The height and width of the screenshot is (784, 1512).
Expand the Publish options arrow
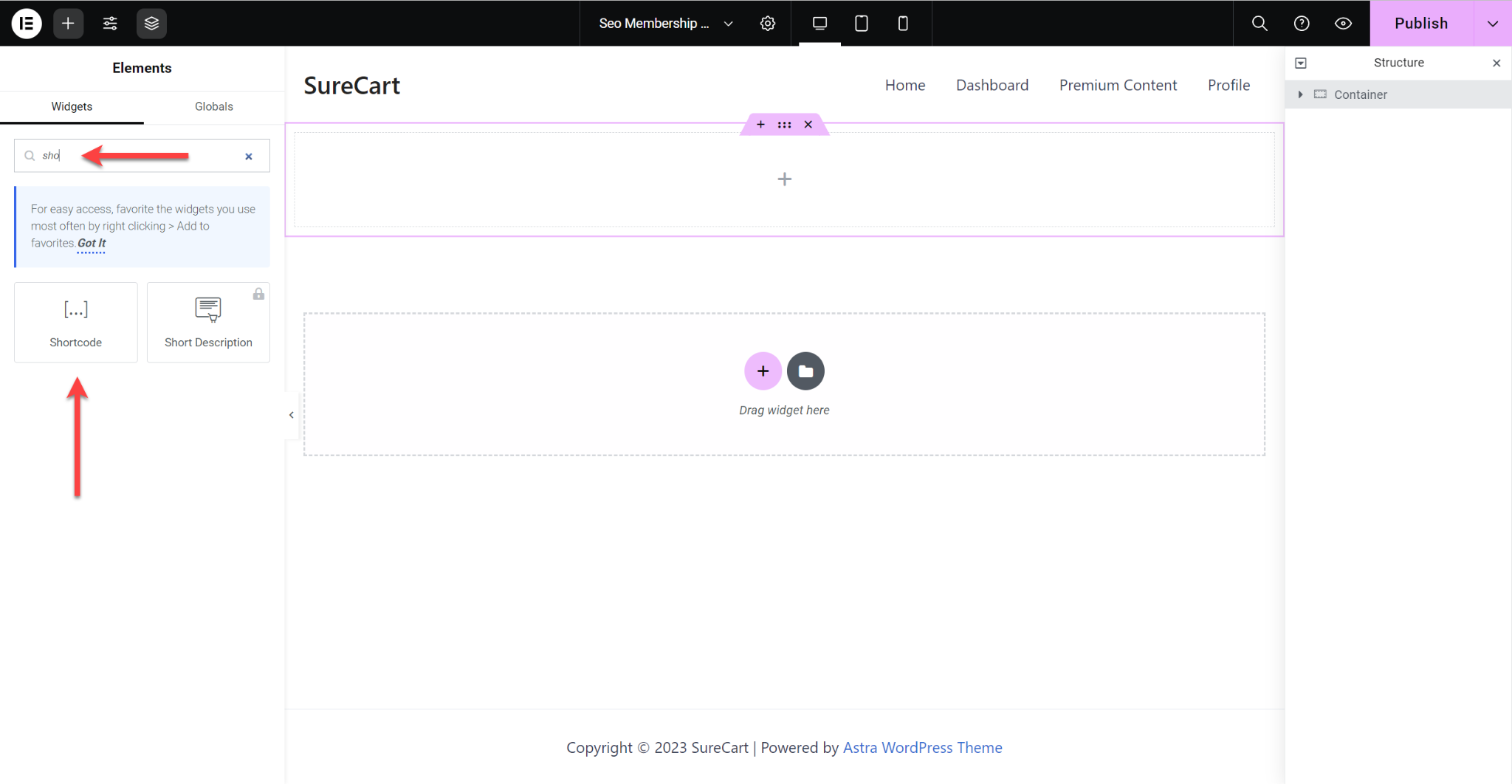point(1492,23)
